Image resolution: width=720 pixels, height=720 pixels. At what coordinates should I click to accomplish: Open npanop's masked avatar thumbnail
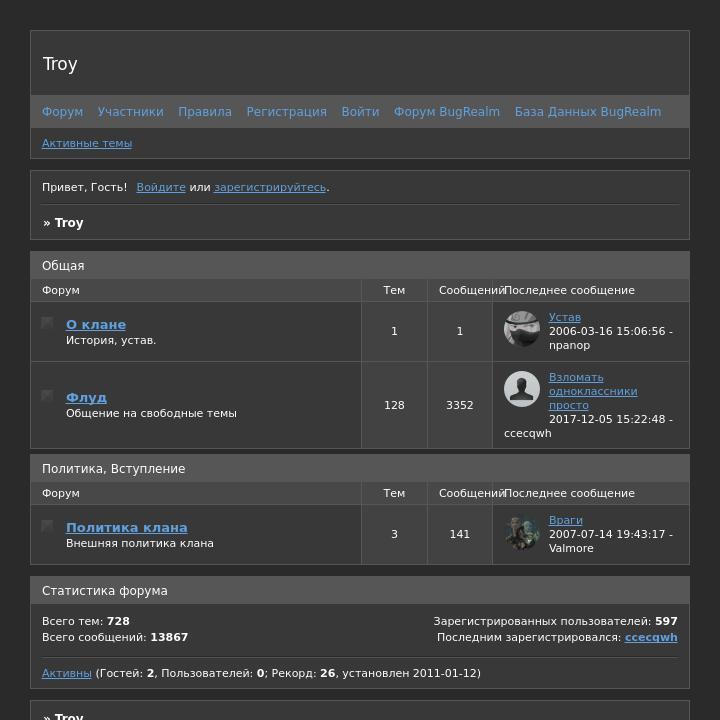(x=522, y=329)
